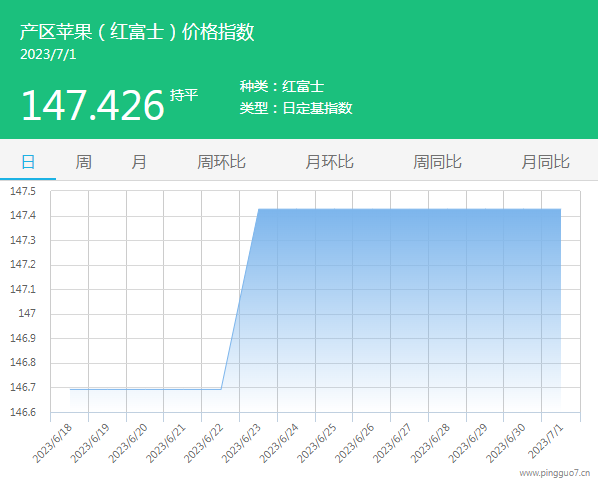Click the 持平 status indicator

tap(184, 95)
